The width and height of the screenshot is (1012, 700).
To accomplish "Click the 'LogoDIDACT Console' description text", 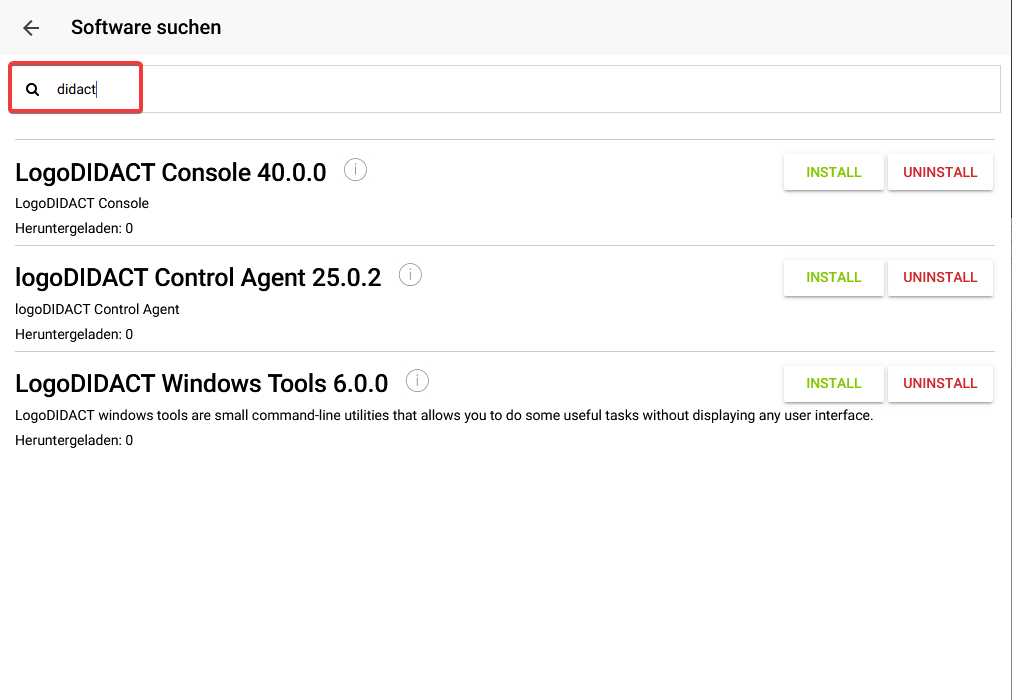I will (x=82, y=203).
